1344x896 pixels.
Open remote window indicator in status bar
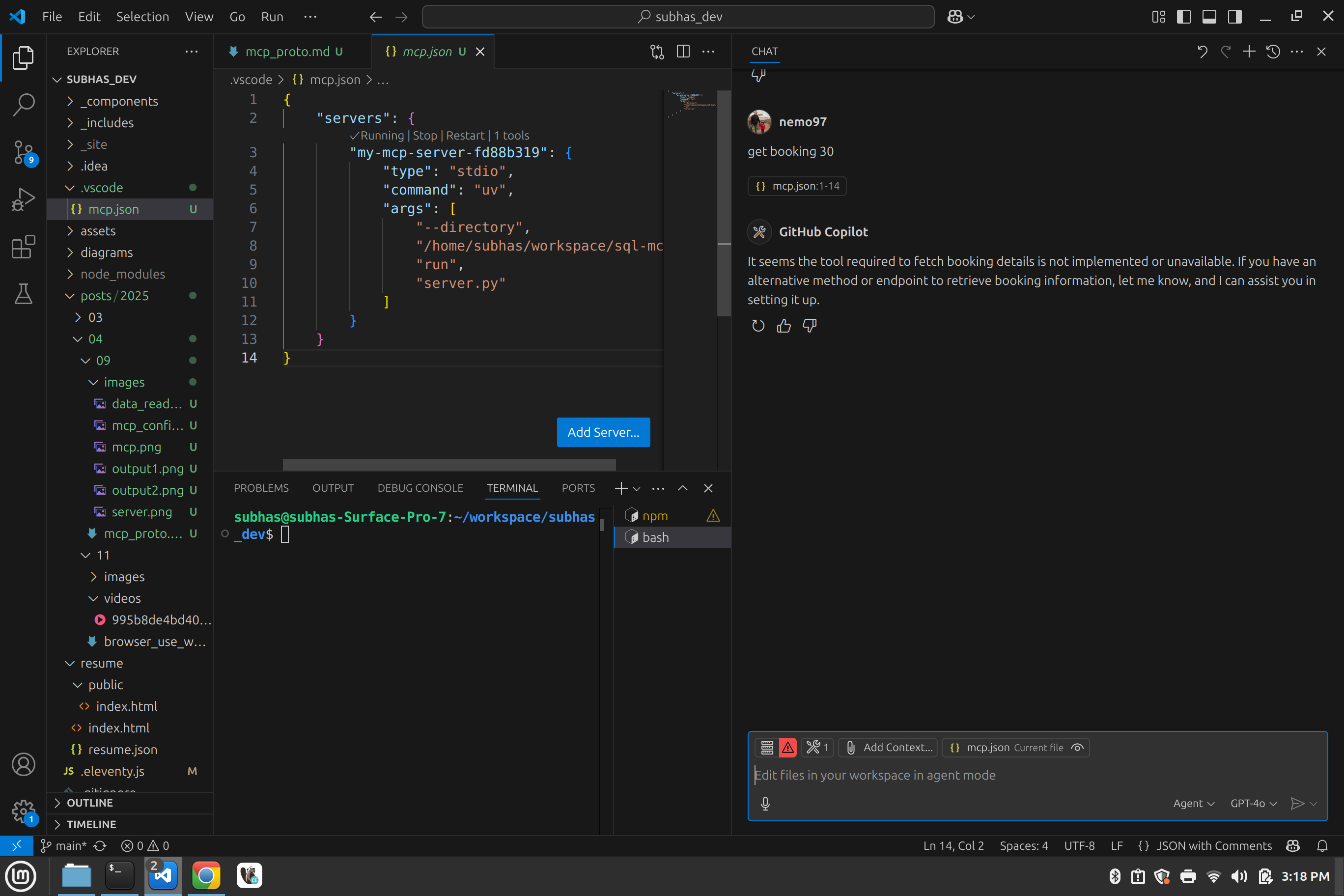[x=17, y=846]
